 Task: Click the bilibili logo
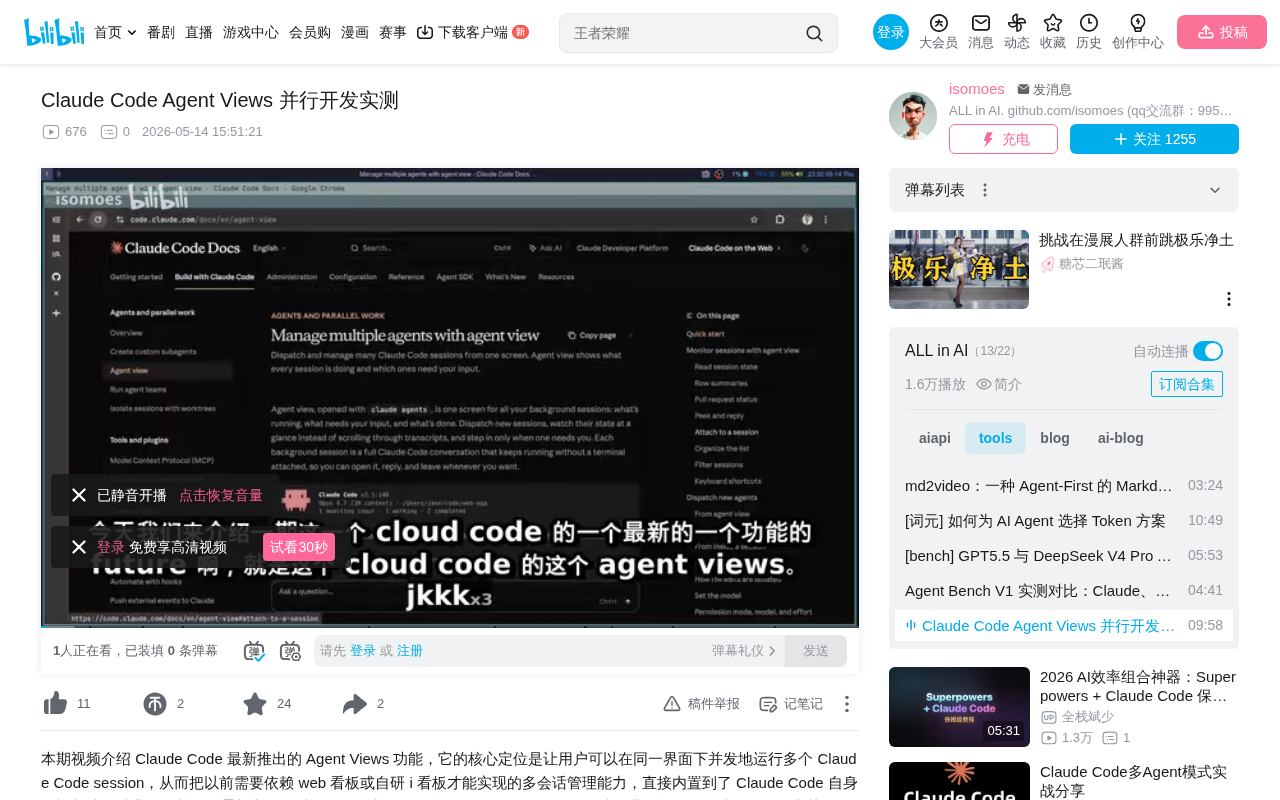pos(54,32)
